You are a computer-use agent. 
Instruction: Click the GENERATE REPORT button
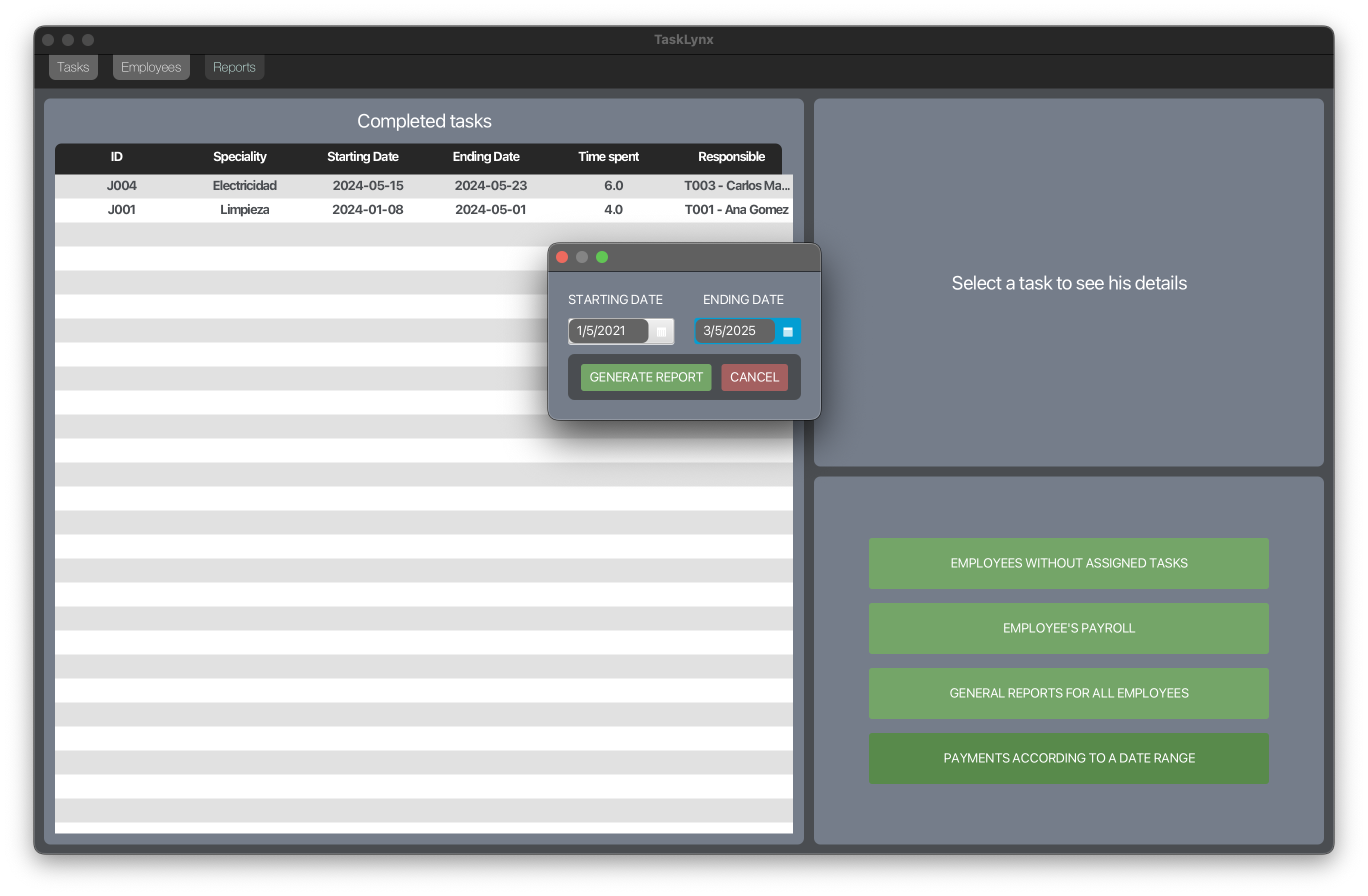pos(646,377)
